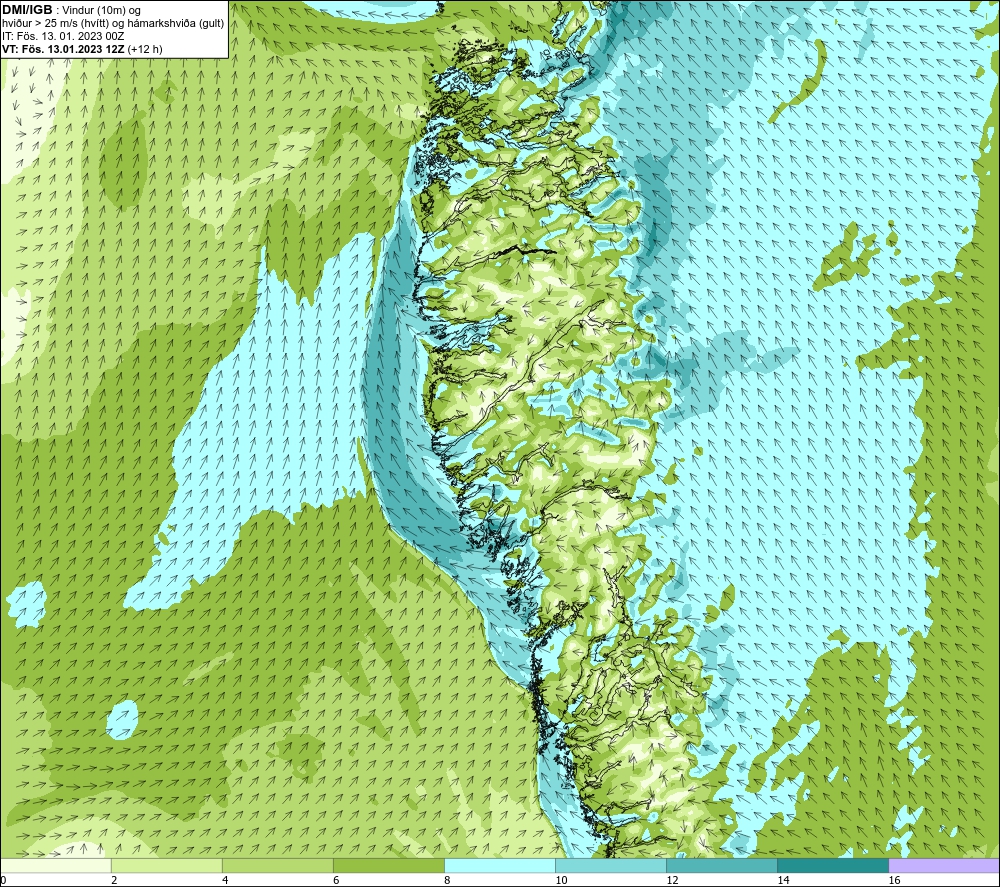Click the 0–2 m/s palest legend swatch
This screenshot has height=887, width=1000.
[56, 865]
